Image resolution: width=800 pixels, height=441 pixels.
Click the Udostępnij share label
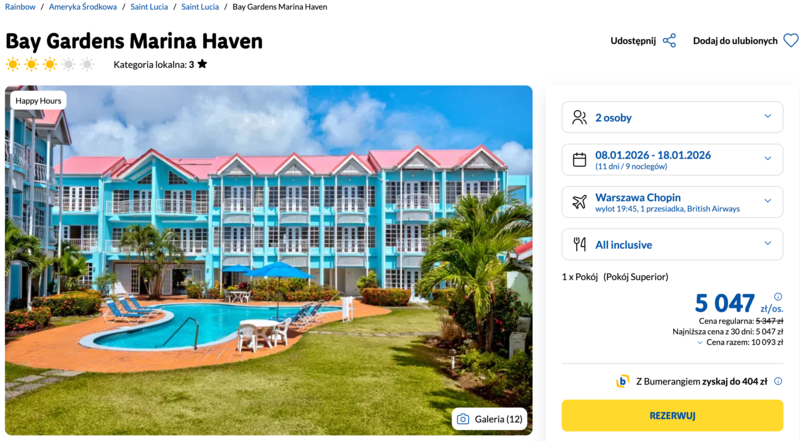coord(633,41)
